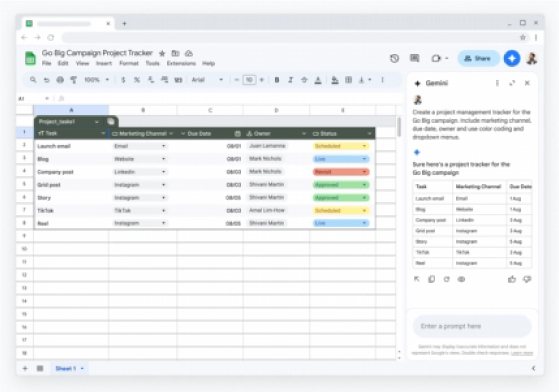559x392 pixels.
Task: Star the Go Big Campaign document
Action: coord(162,53)
